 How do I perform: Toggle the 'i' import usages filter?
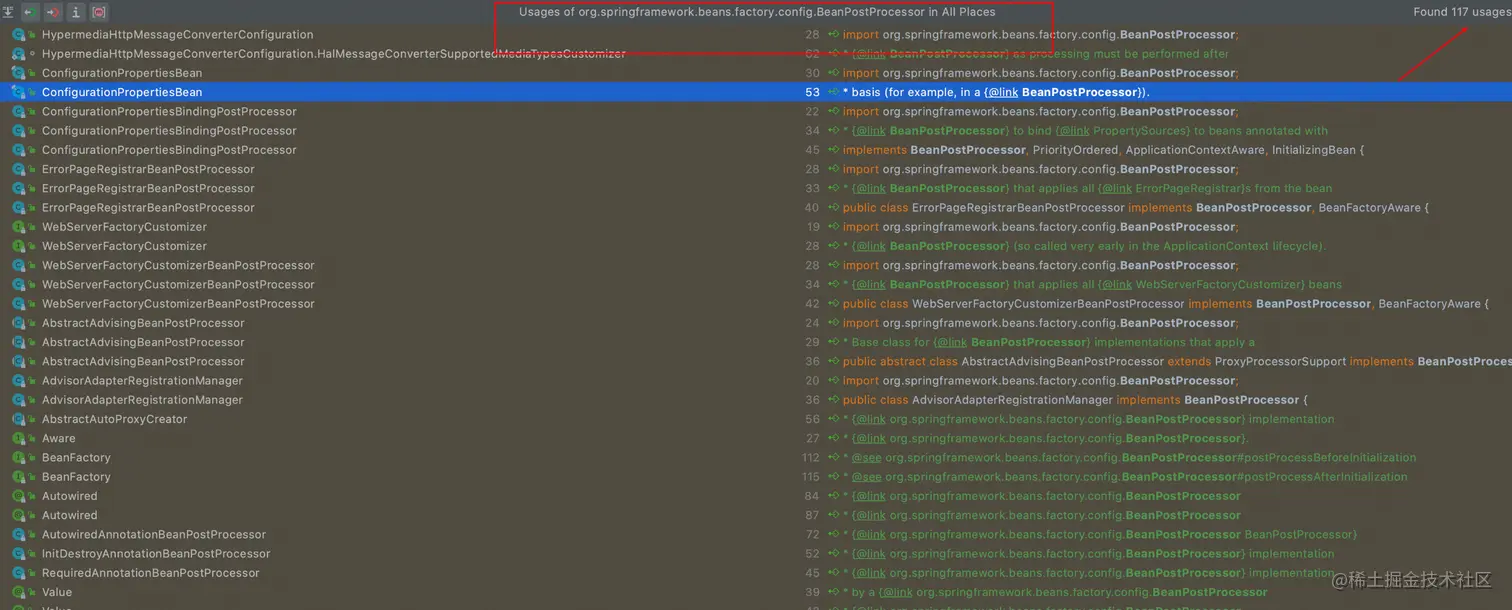(76, 12)
